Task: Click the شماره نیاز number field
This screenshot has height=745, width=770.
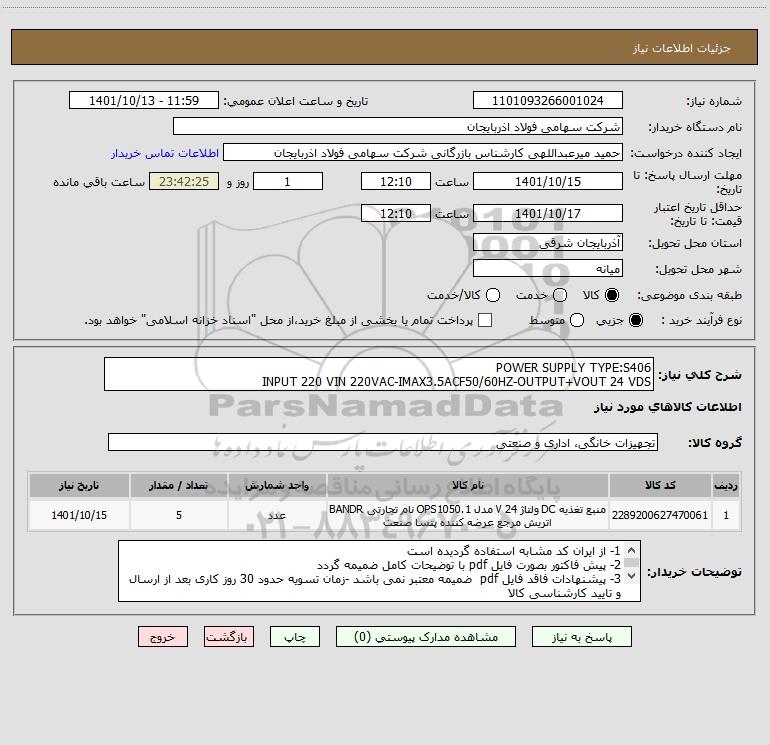Action: point(548,101)
